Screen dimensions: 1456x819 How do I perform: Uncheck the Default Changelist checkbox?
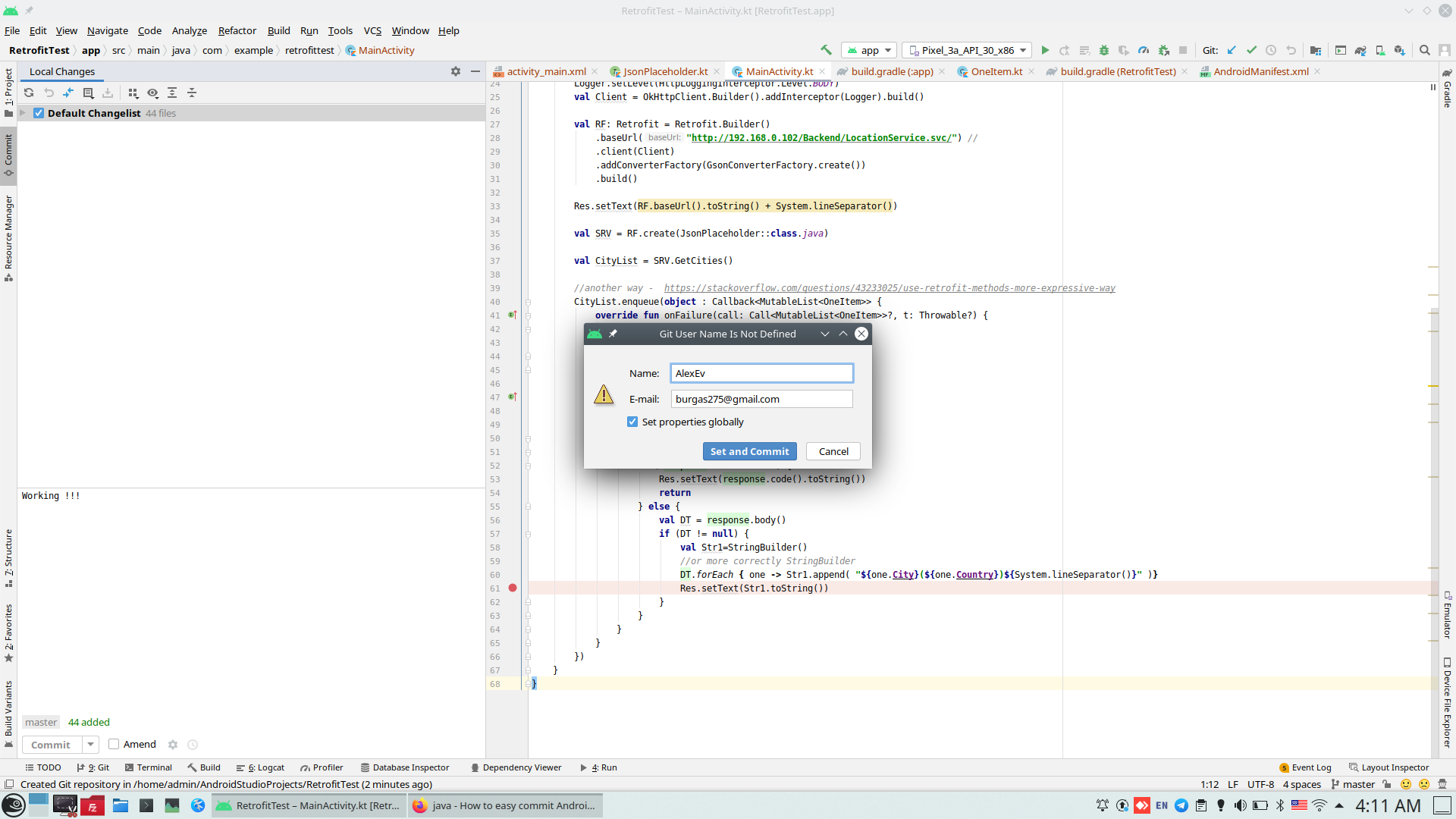pyautogui.click(x=39, y=113)
